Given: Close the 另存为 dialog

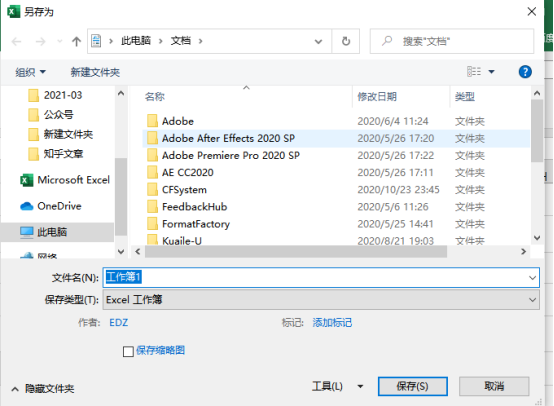Looking at the screenshot, I should 531,11.
